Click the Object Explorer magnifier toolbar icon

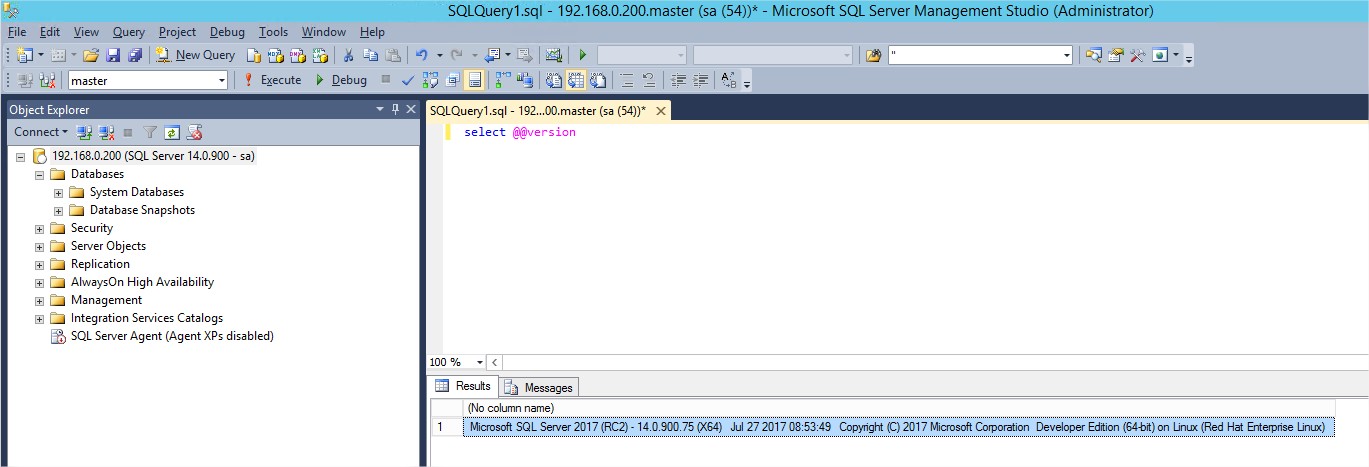click(x=1094, y=55)
